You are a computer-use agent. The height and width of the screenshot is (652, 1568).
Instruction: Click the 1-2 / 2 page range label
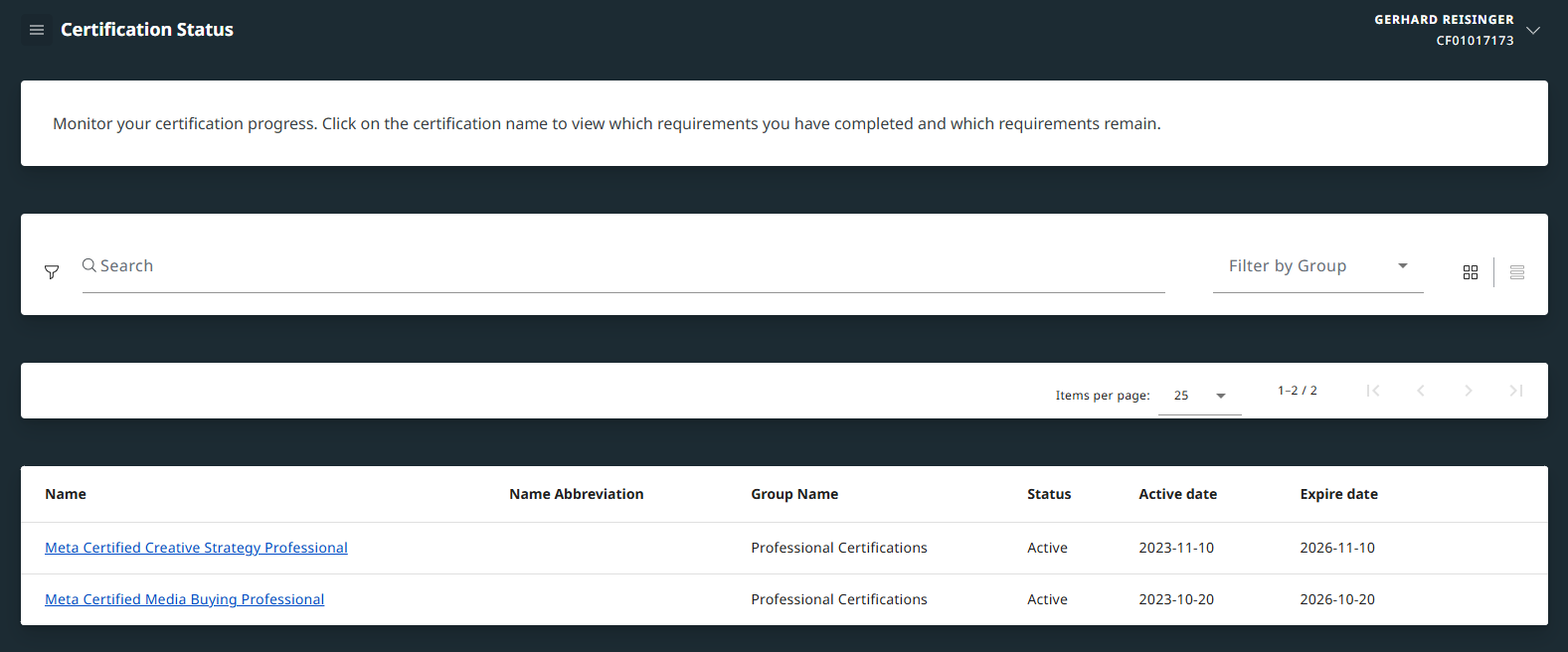coord(1298,391)
